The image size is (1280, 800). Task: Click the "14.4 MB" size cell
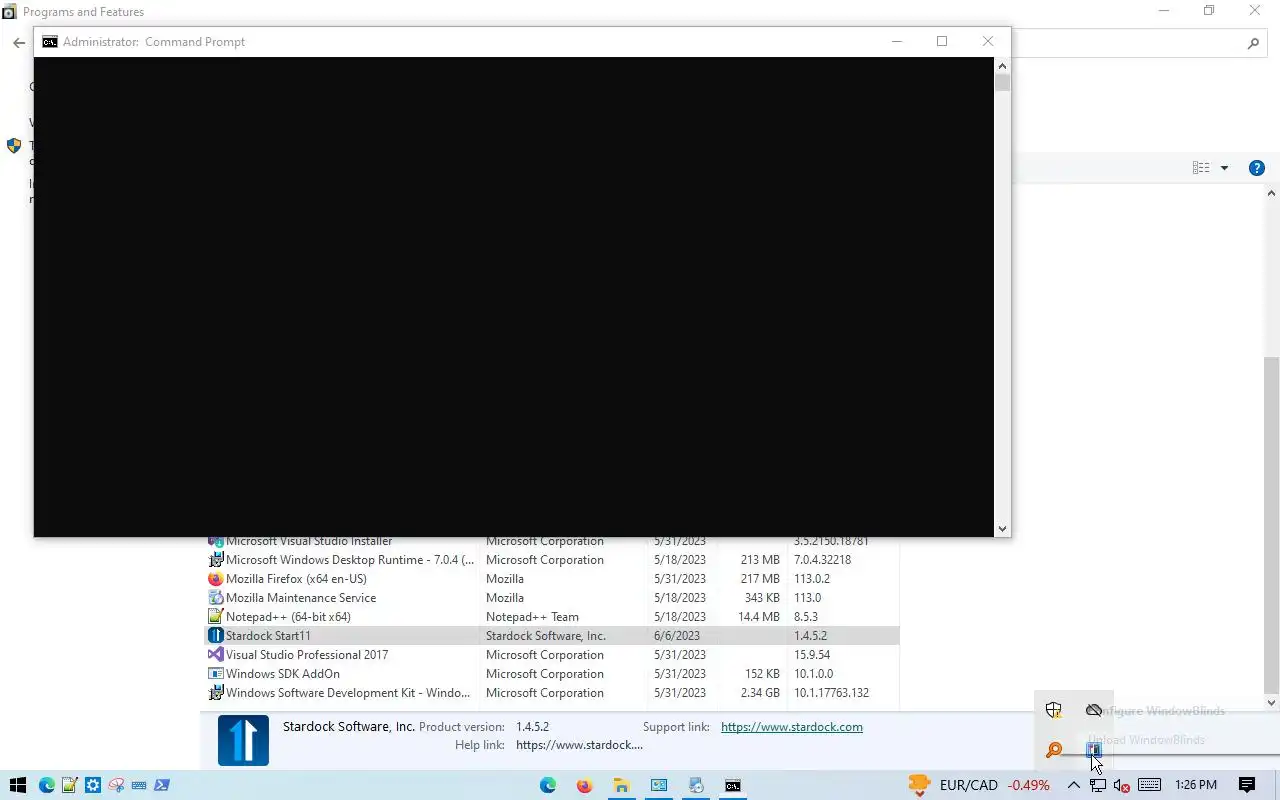click(759, 617)
